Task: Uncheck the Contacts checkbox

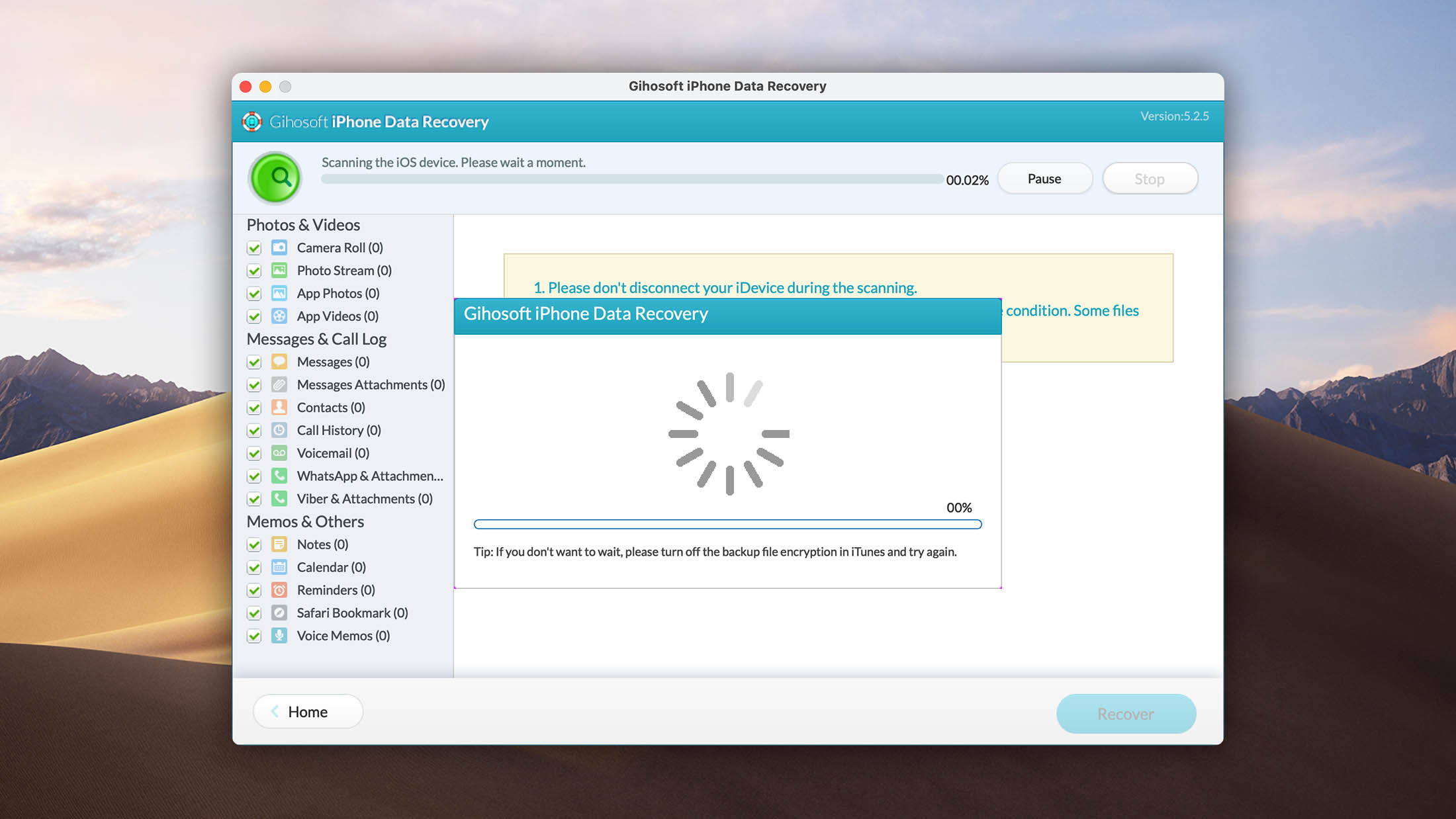Action: [254, 408]
